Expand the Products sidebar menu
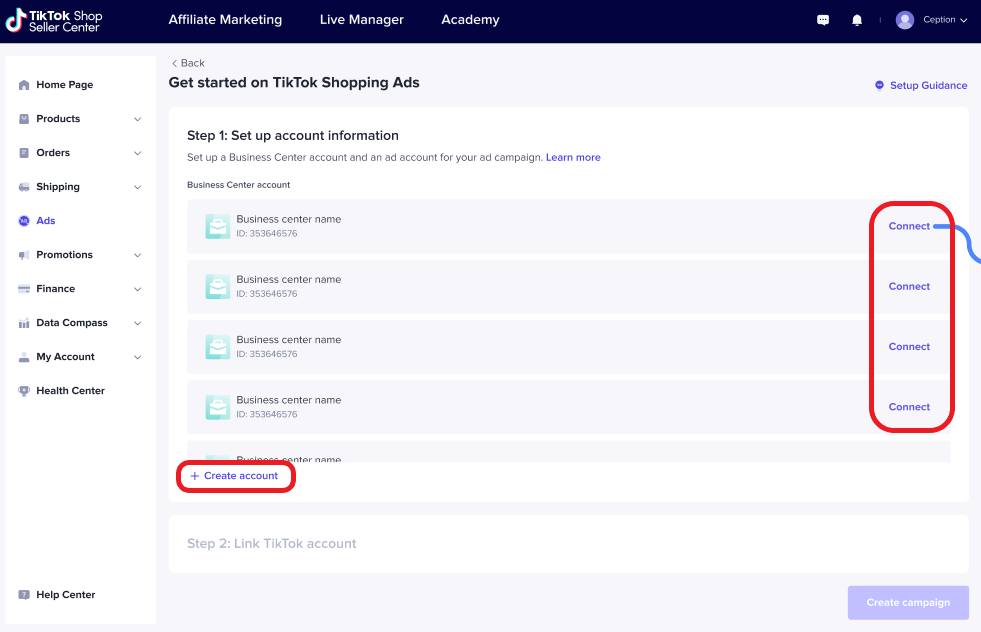Screen dimensions: 981x632 [x=137, y=119]
